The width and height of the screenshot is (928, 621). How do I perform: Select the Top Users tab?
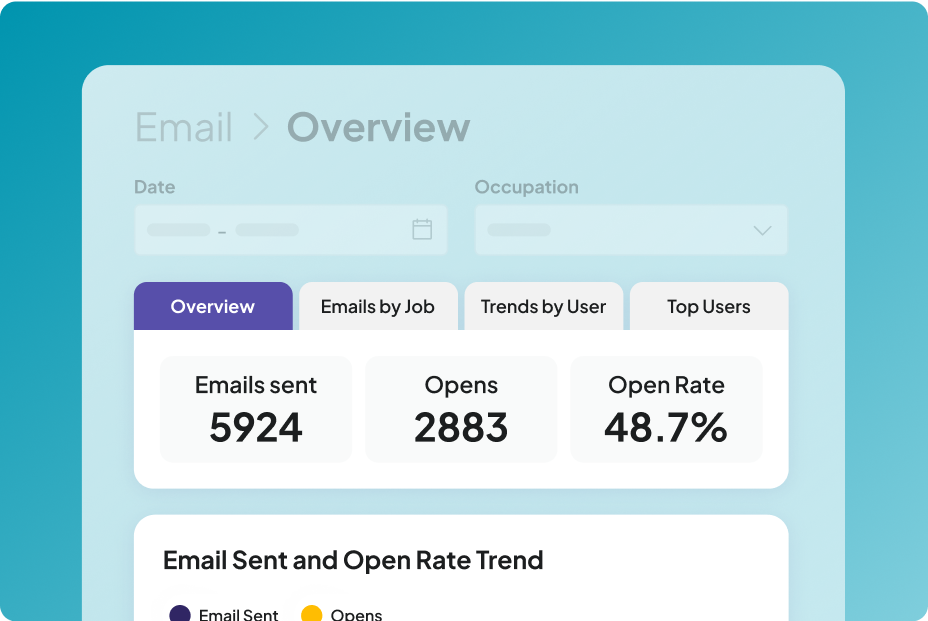pos(708,307)
